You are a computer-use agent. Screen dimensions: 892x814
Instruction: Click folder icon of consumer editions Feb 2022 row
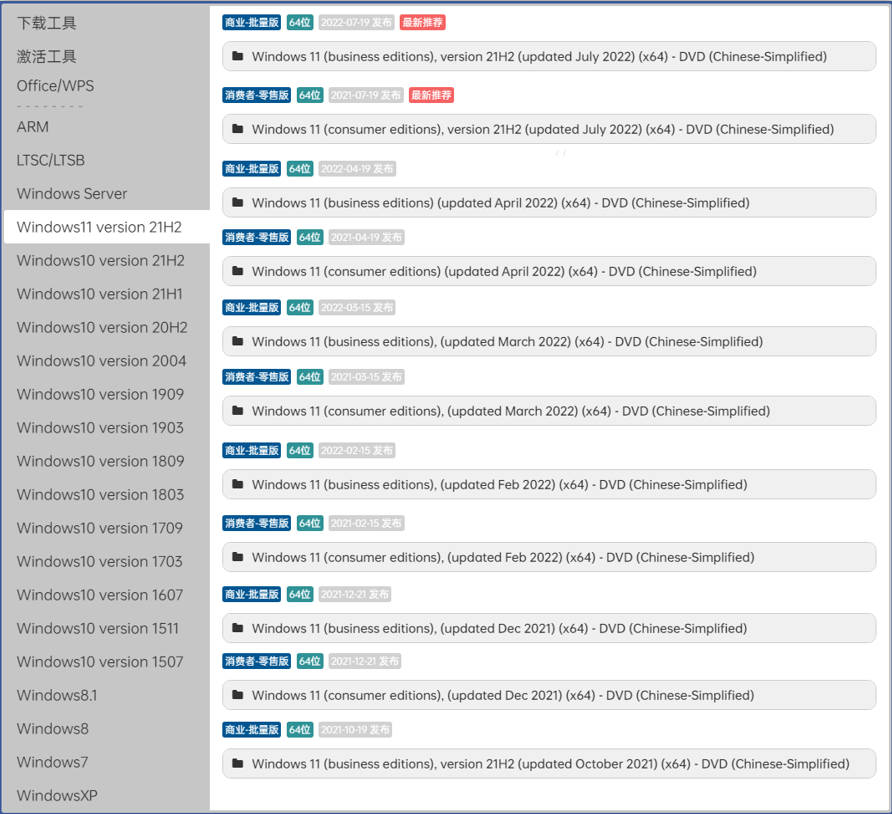click(x=238, y=556)
